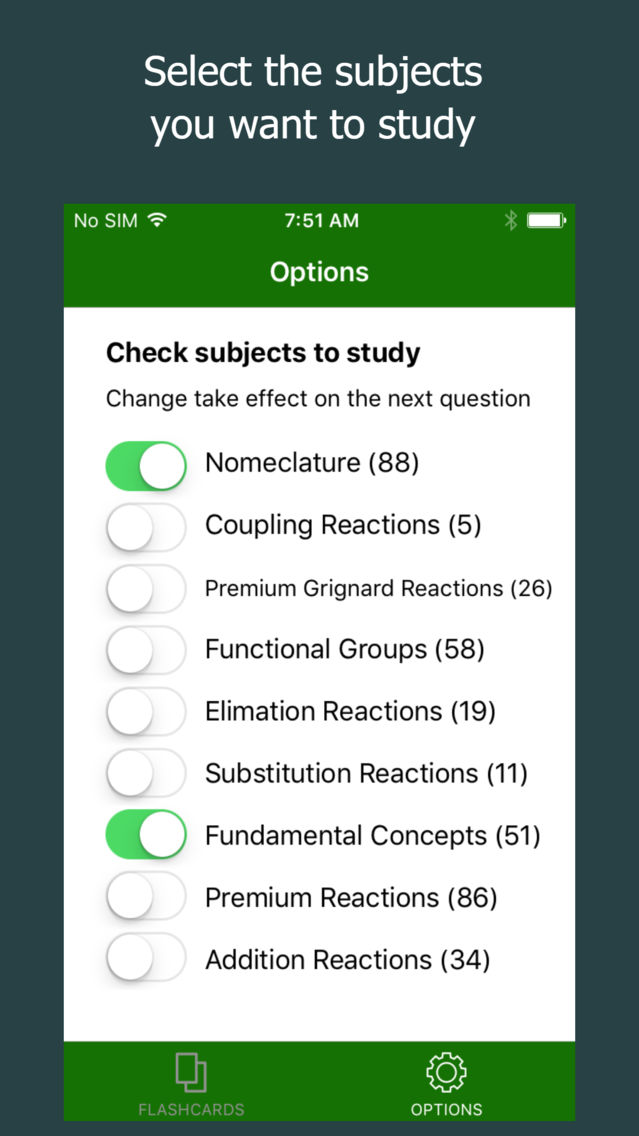Enable the Premium Reactions switch
The height and width of the screenshot is (1136, 639).
(x=146, y=897)
